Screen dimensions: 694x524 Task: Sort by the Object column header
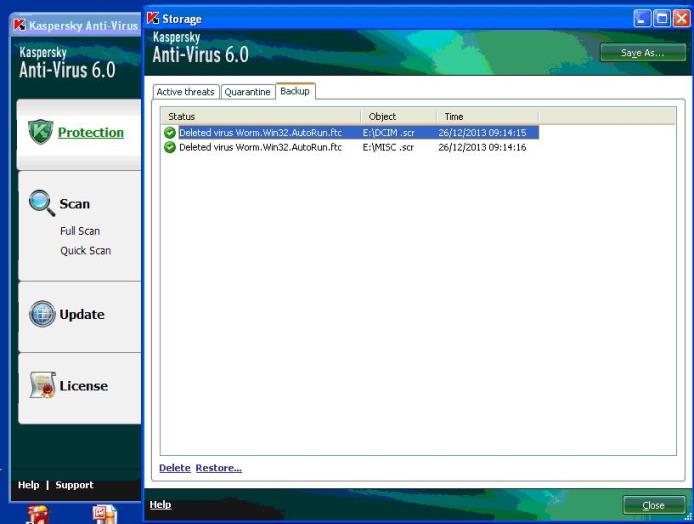pos(399,116)
